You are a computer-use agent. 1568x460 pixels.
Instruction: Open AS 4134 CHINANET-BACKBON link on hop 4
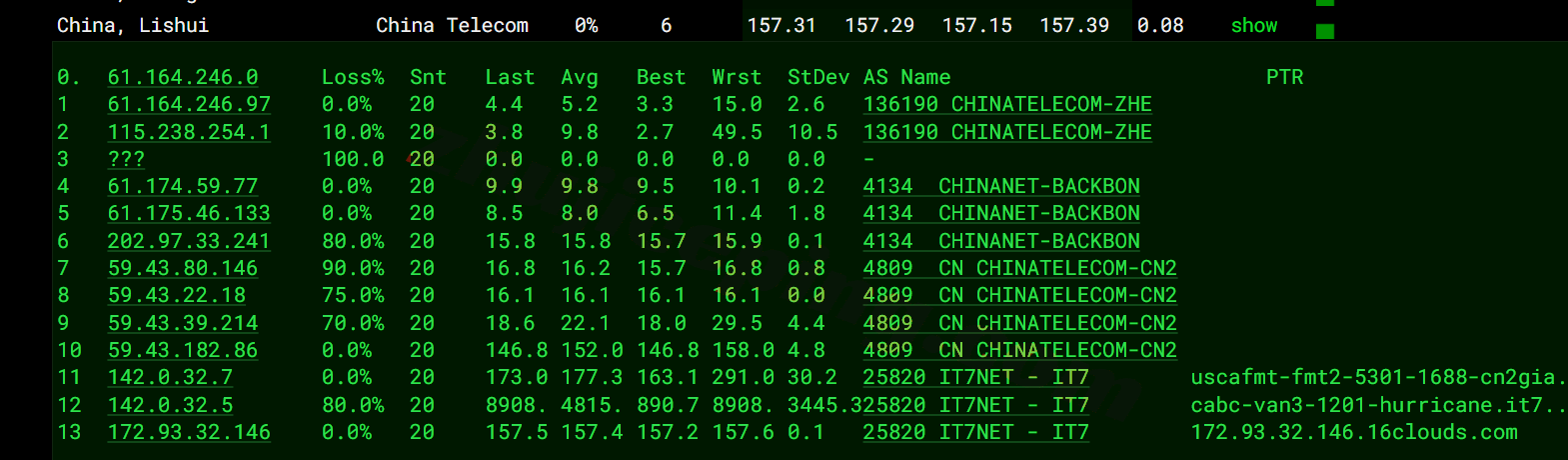pos(1001,186)
